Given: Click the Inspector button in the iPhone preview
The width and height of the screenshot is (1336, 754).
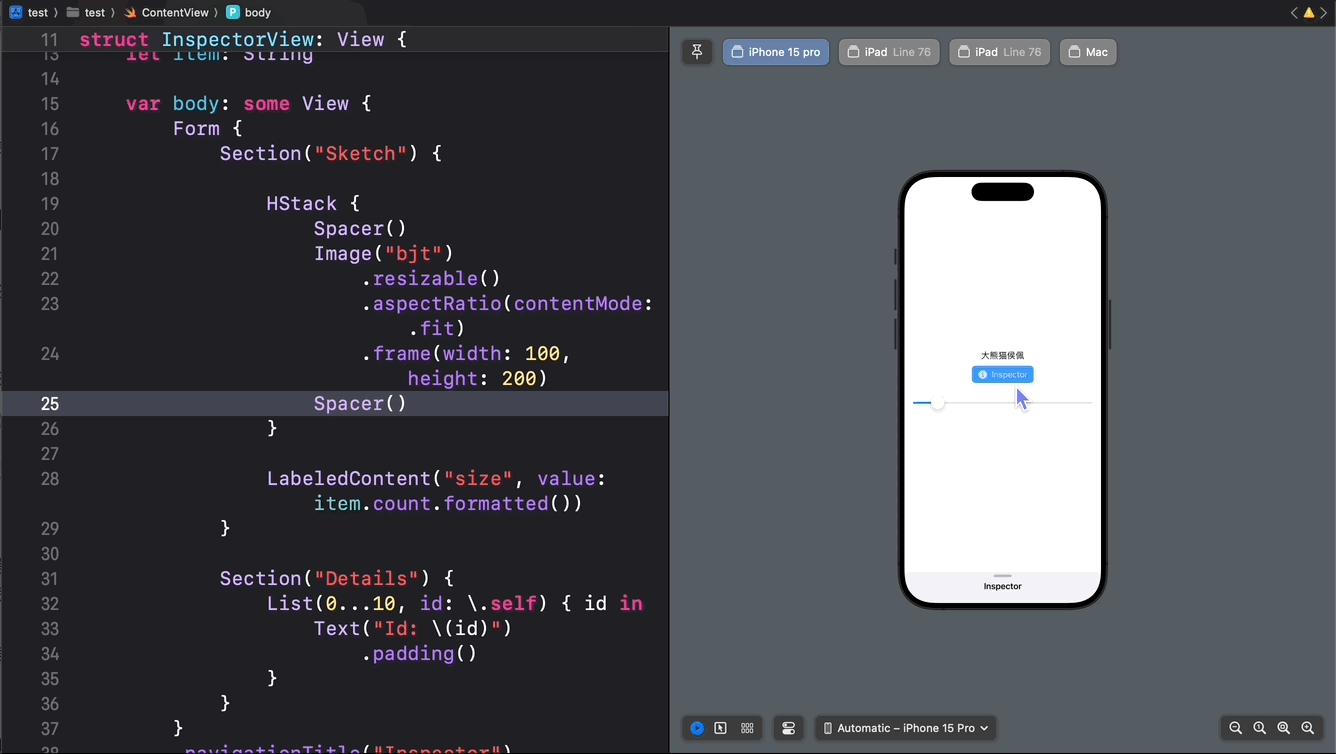Looking at the screenshot, I should [1002, 374].
